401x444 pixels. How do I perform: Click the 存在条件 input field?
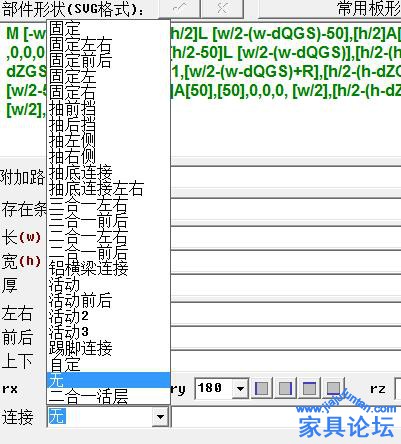[286, 209]
